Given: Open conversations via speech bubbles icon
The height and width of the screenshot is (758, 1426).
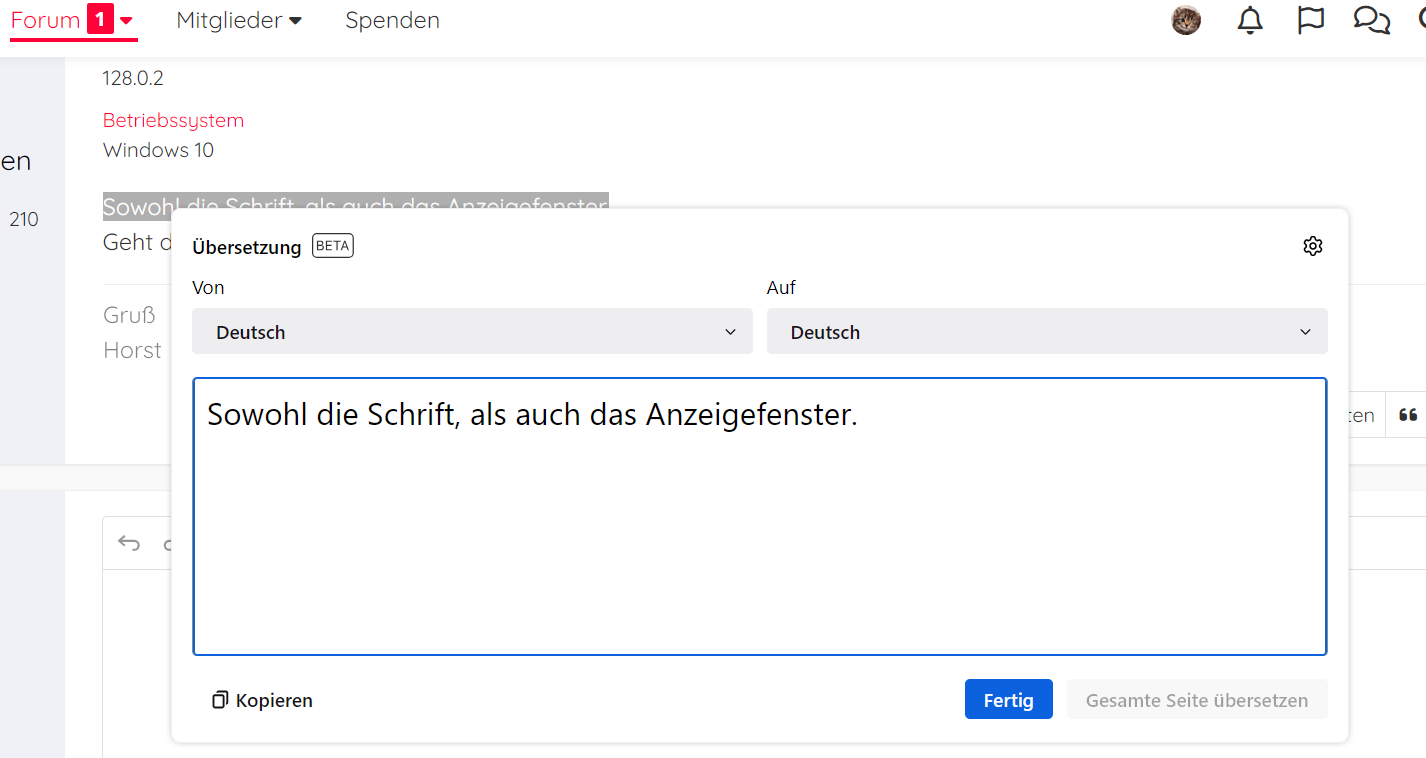Looking at the screenshot, I should 1371,20.
